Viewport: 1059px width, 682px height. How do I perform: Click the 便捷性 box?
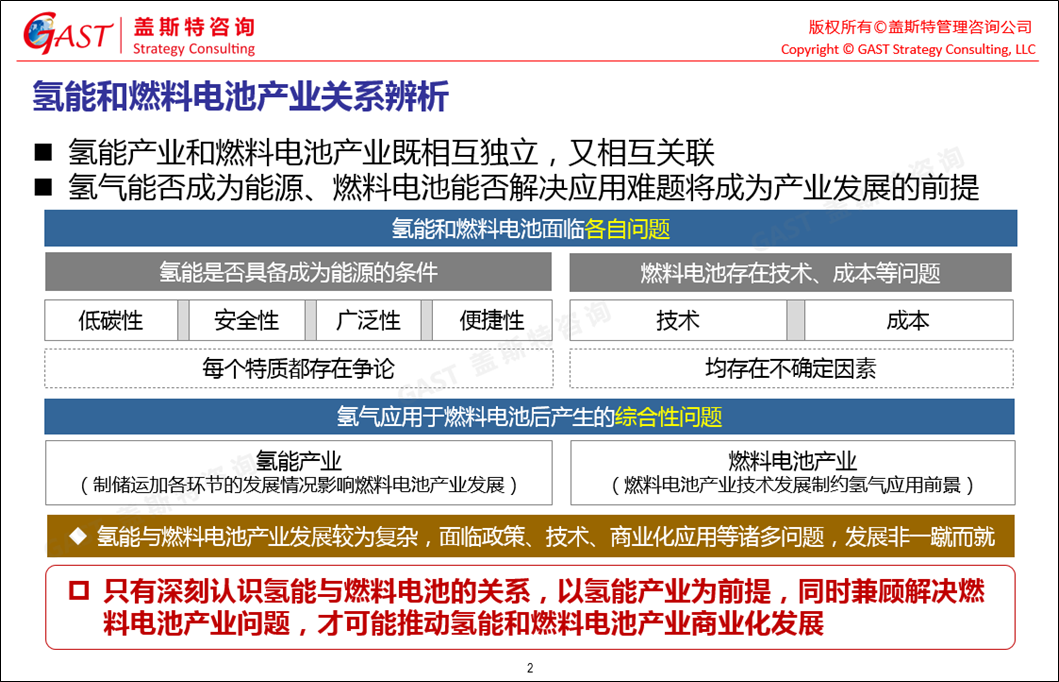click(x=492, y=320)
